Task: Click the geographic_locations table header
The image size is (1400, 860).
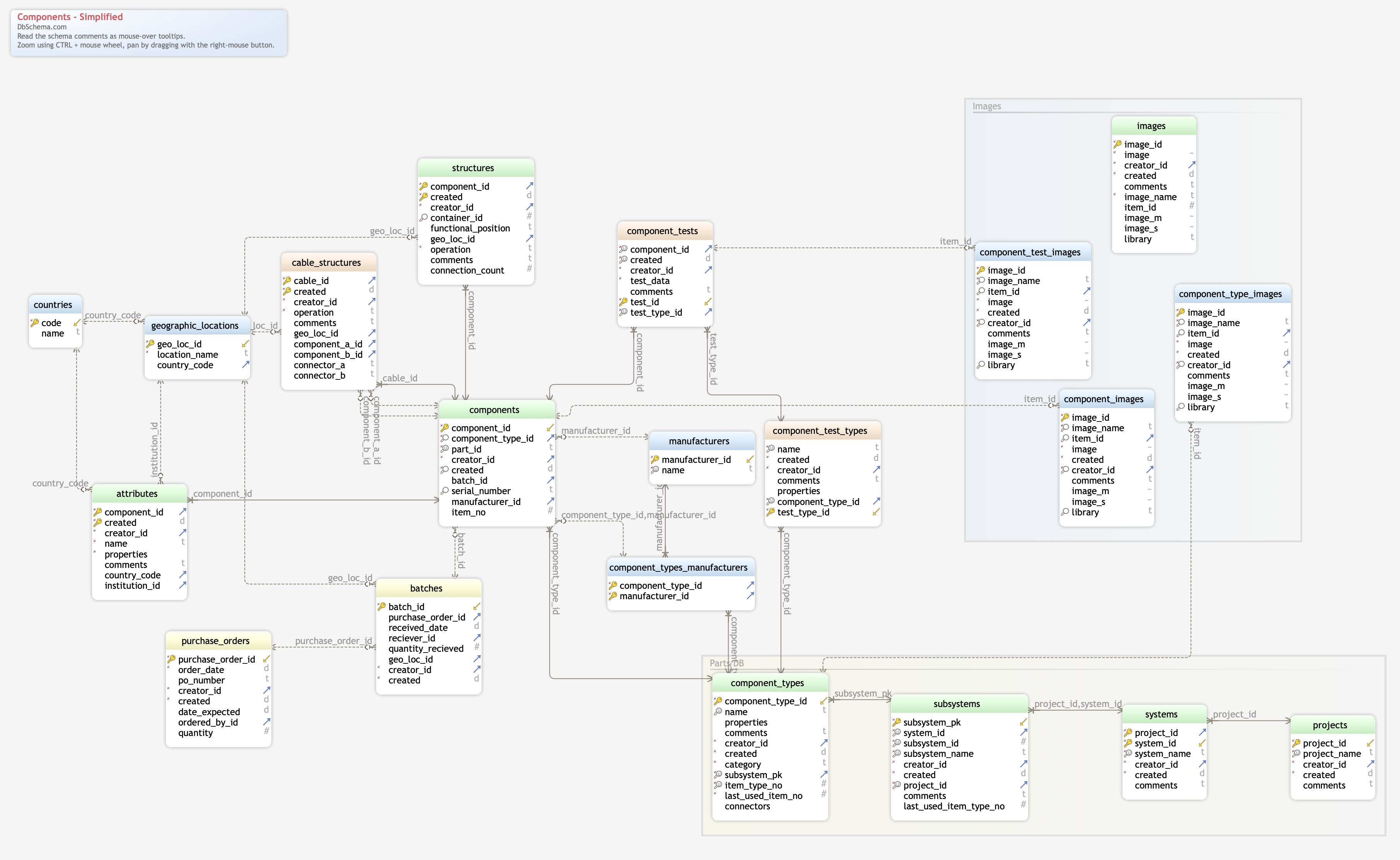Action: tap(197, 325)
